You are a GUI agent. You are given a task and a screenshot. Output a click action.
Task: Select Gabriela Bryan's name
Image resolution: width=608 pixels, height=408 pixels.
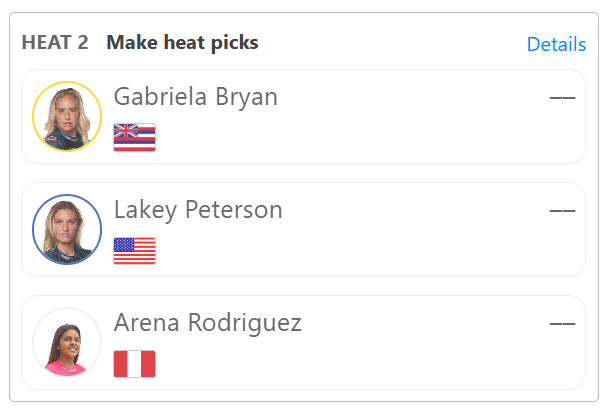196,97
